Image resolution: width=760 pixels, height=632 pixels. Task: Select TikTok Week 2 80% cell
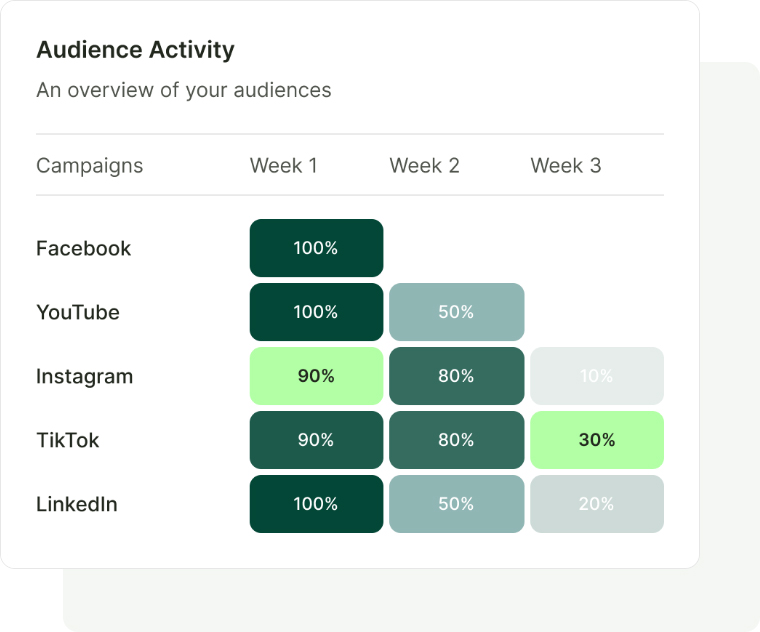point(456,440)
